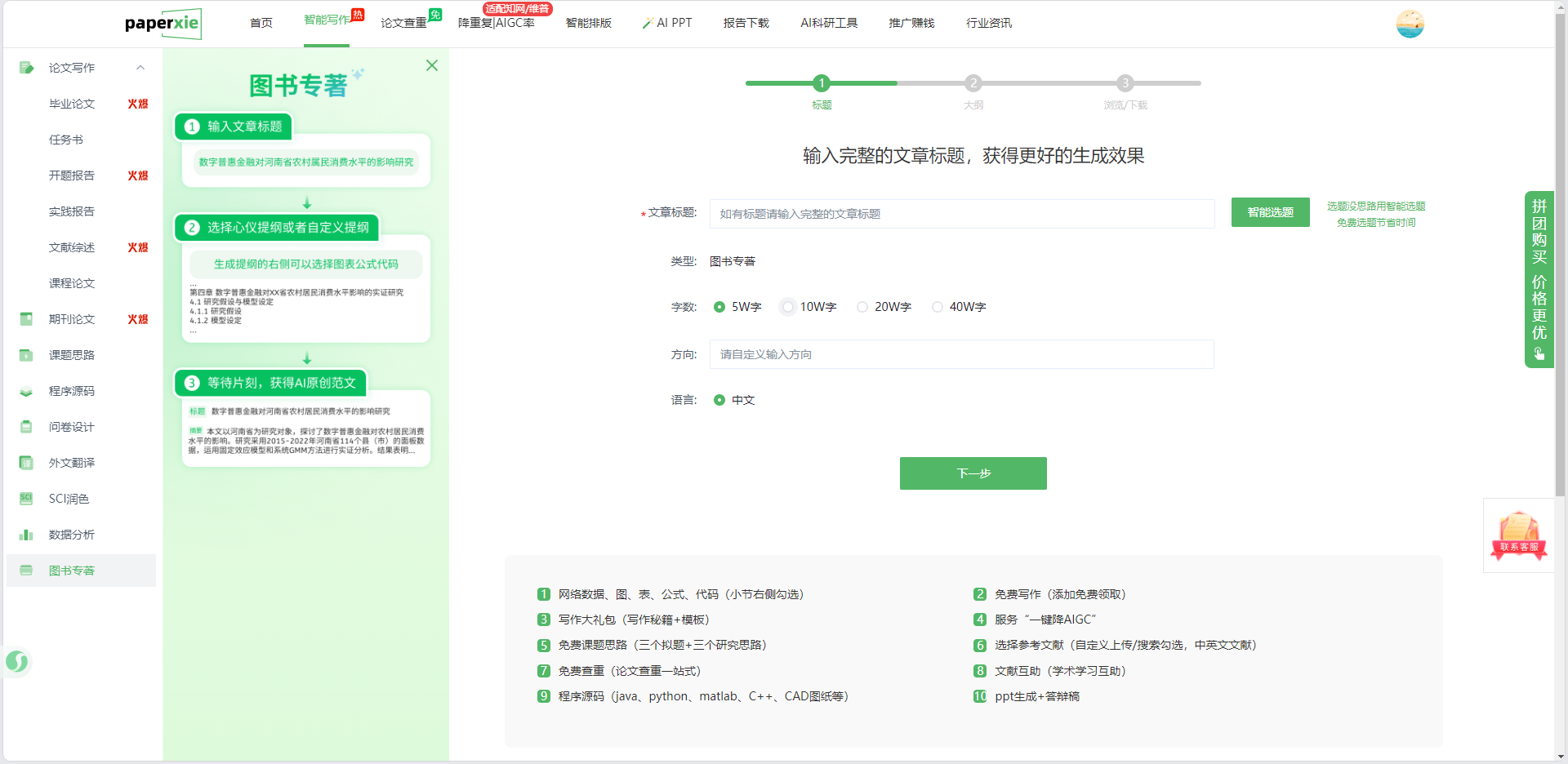Click step 2 大纲 on progress bar

point(973,83)
